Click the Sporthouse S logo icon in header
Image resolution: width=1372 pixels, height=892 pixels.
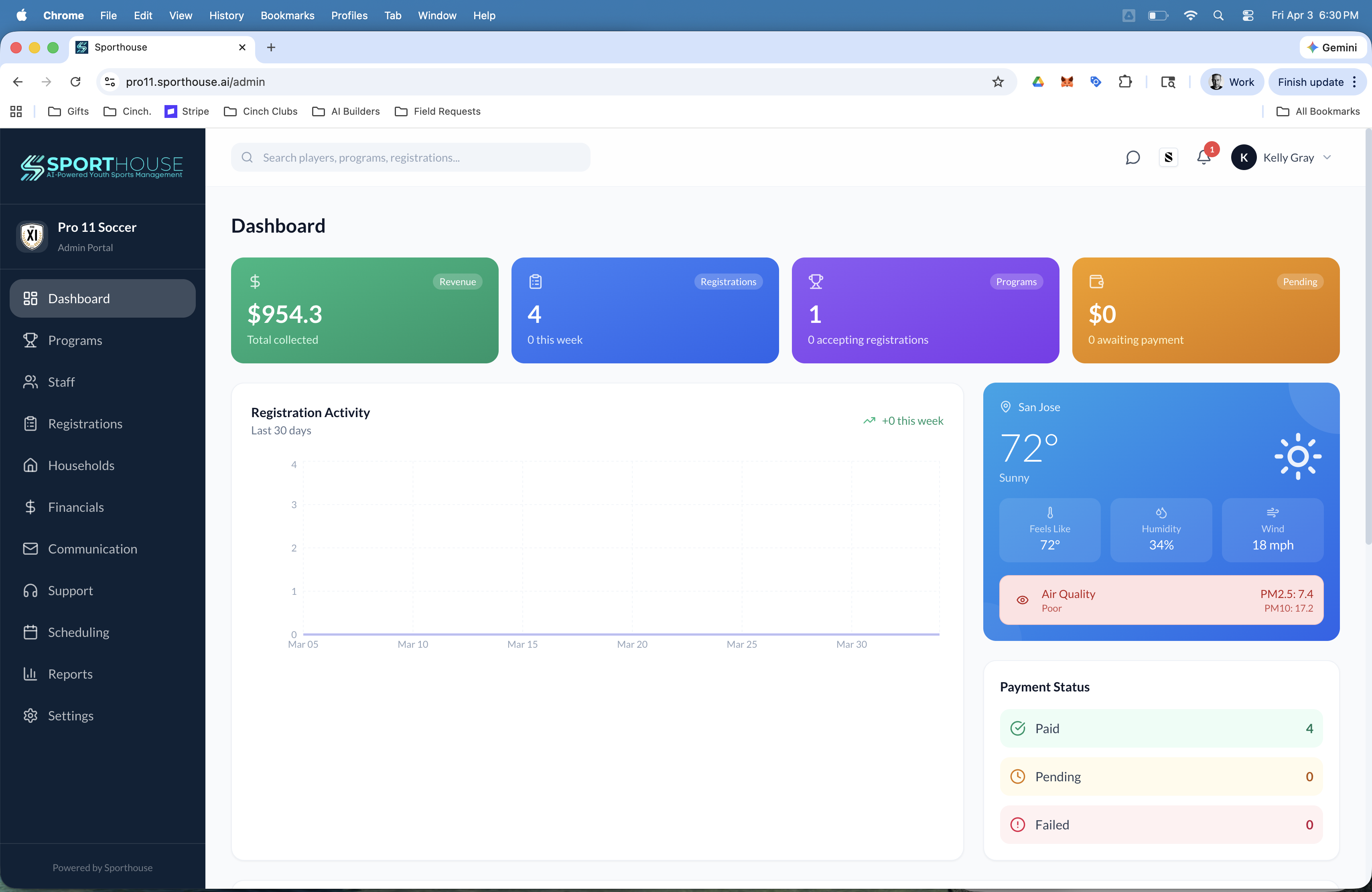coord(1169,157)
